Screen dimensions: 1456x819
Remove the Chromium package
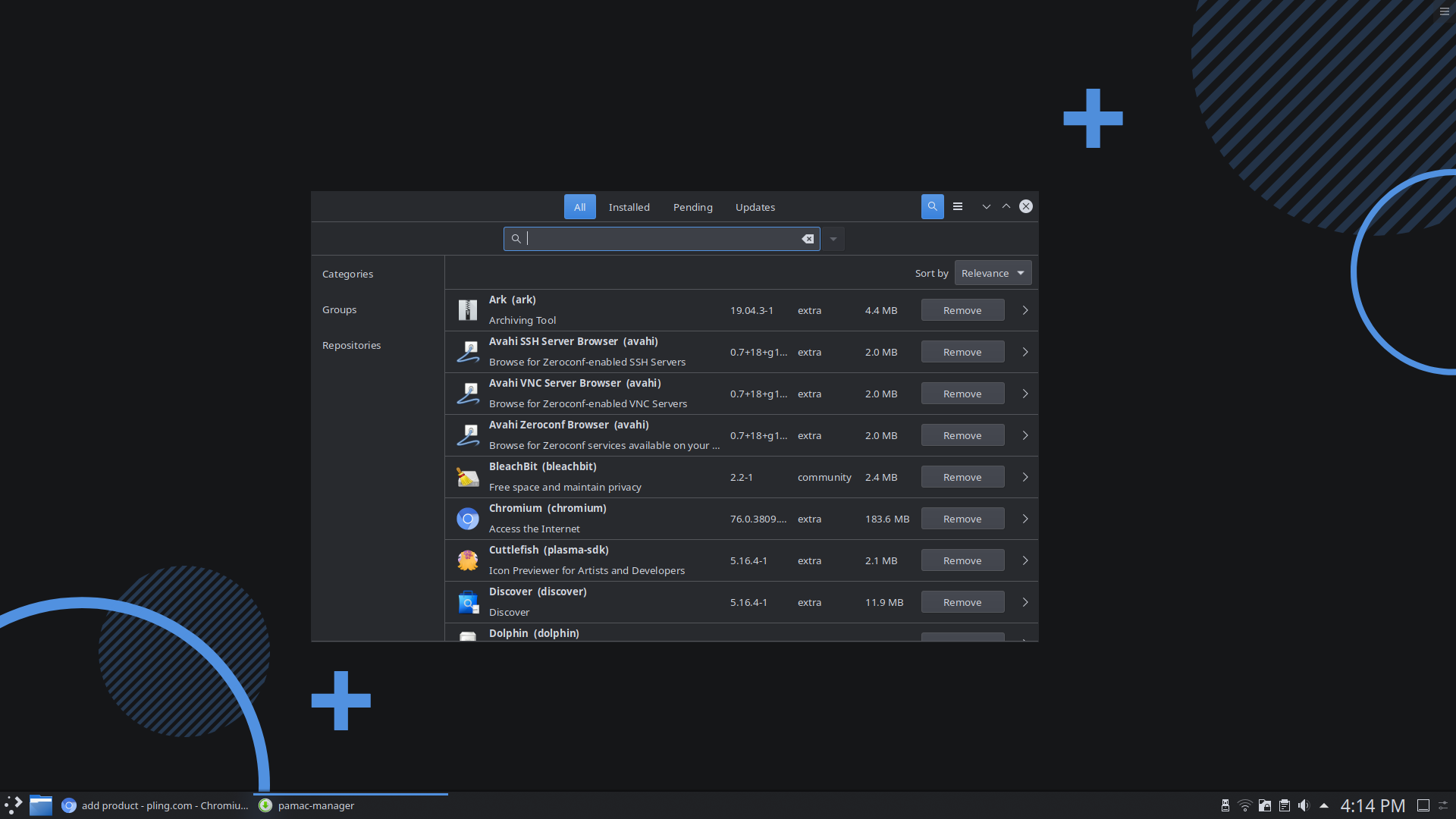coord(962,519)
